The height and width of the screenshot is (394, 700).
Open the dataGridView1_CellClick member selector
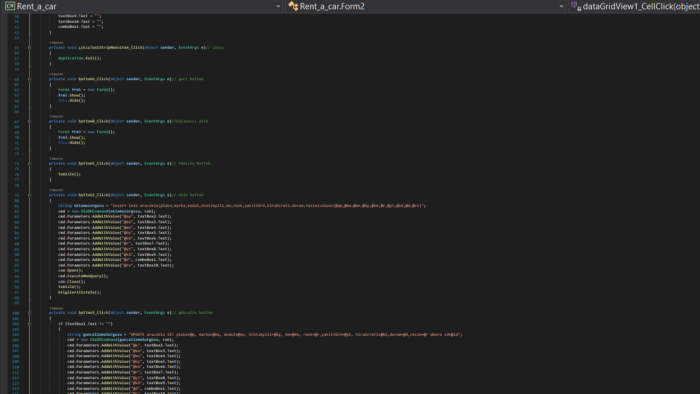641,6
